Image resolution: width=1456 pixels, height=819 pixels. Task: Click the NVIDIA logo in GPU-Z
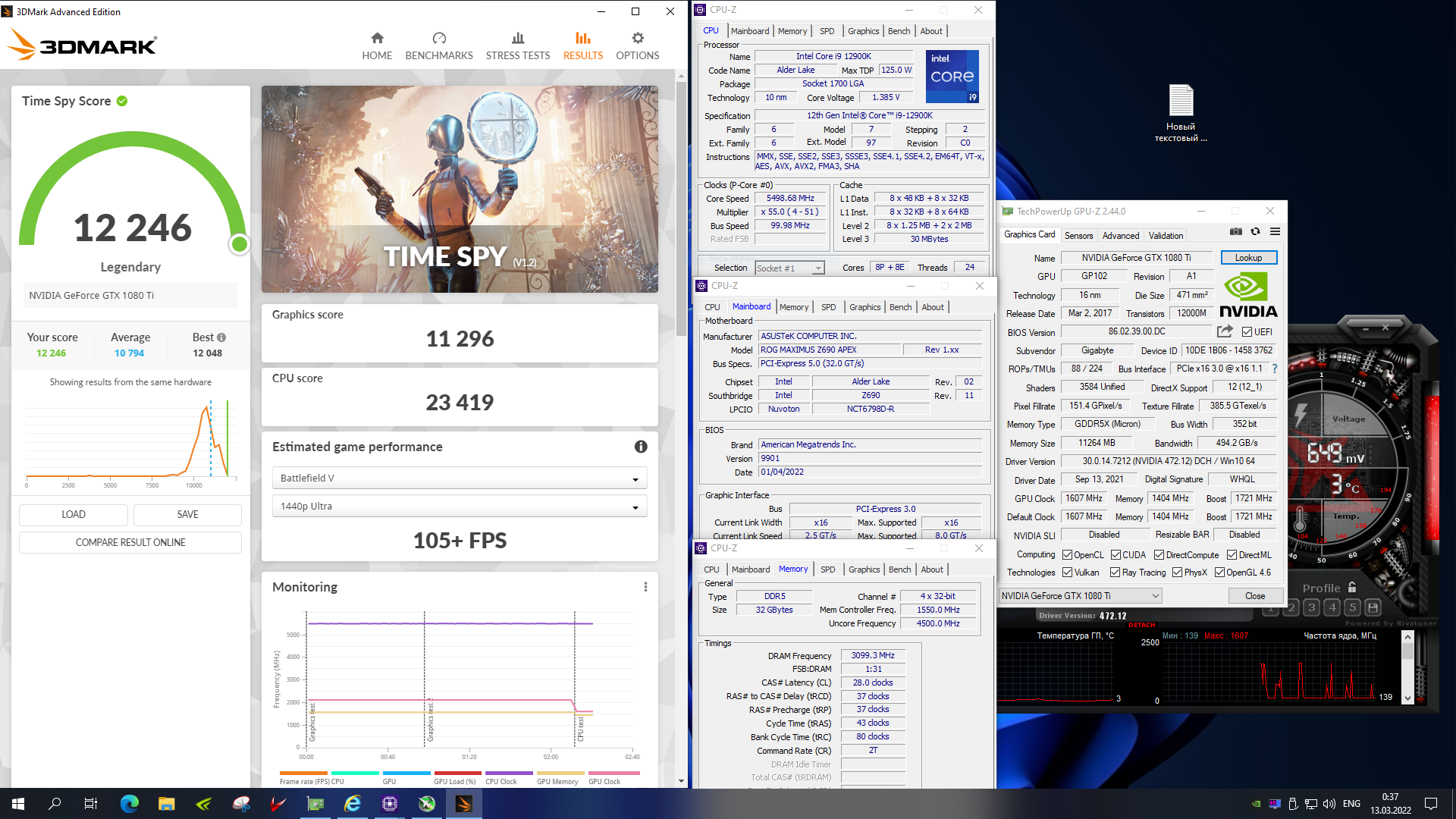pyautogui.click(x=1248, y=295)
